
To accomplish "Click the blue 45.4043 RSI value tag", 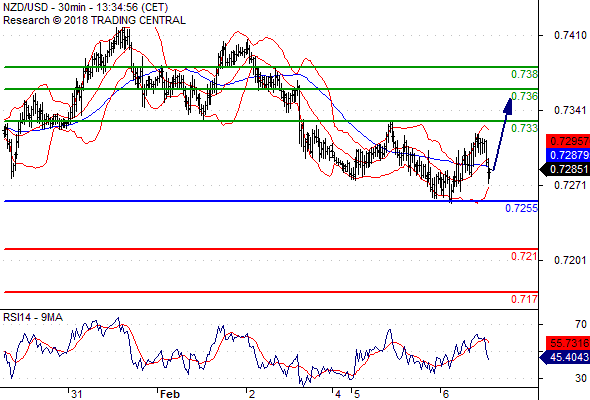I will [565, 357].
